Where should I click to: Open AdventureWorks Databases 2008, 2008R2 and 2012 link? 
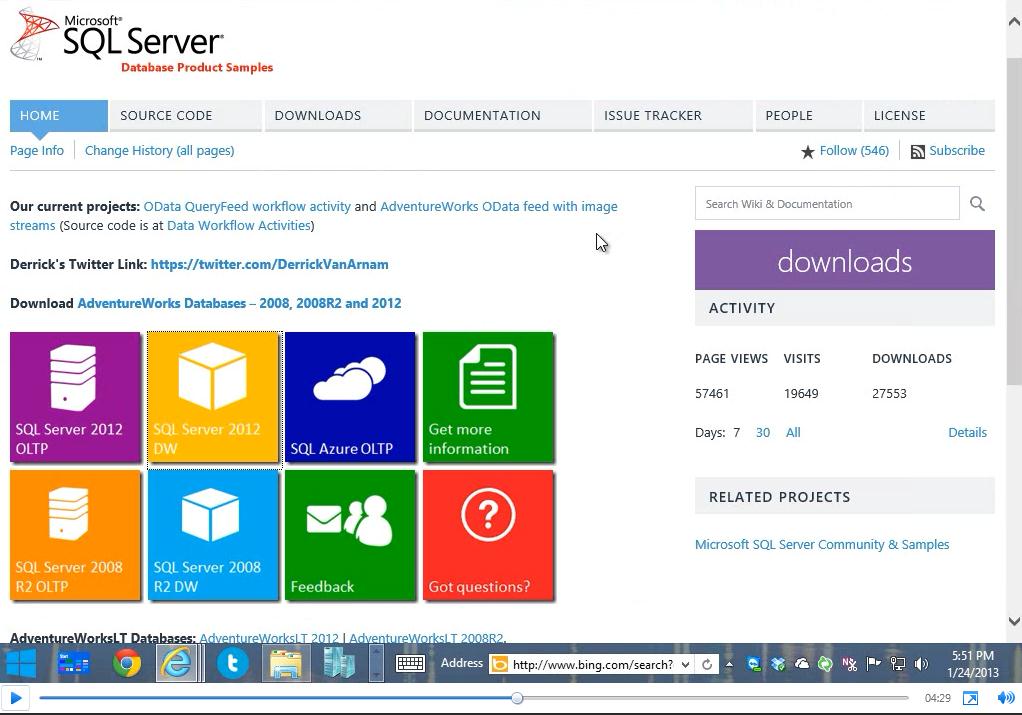click(239, 303)
